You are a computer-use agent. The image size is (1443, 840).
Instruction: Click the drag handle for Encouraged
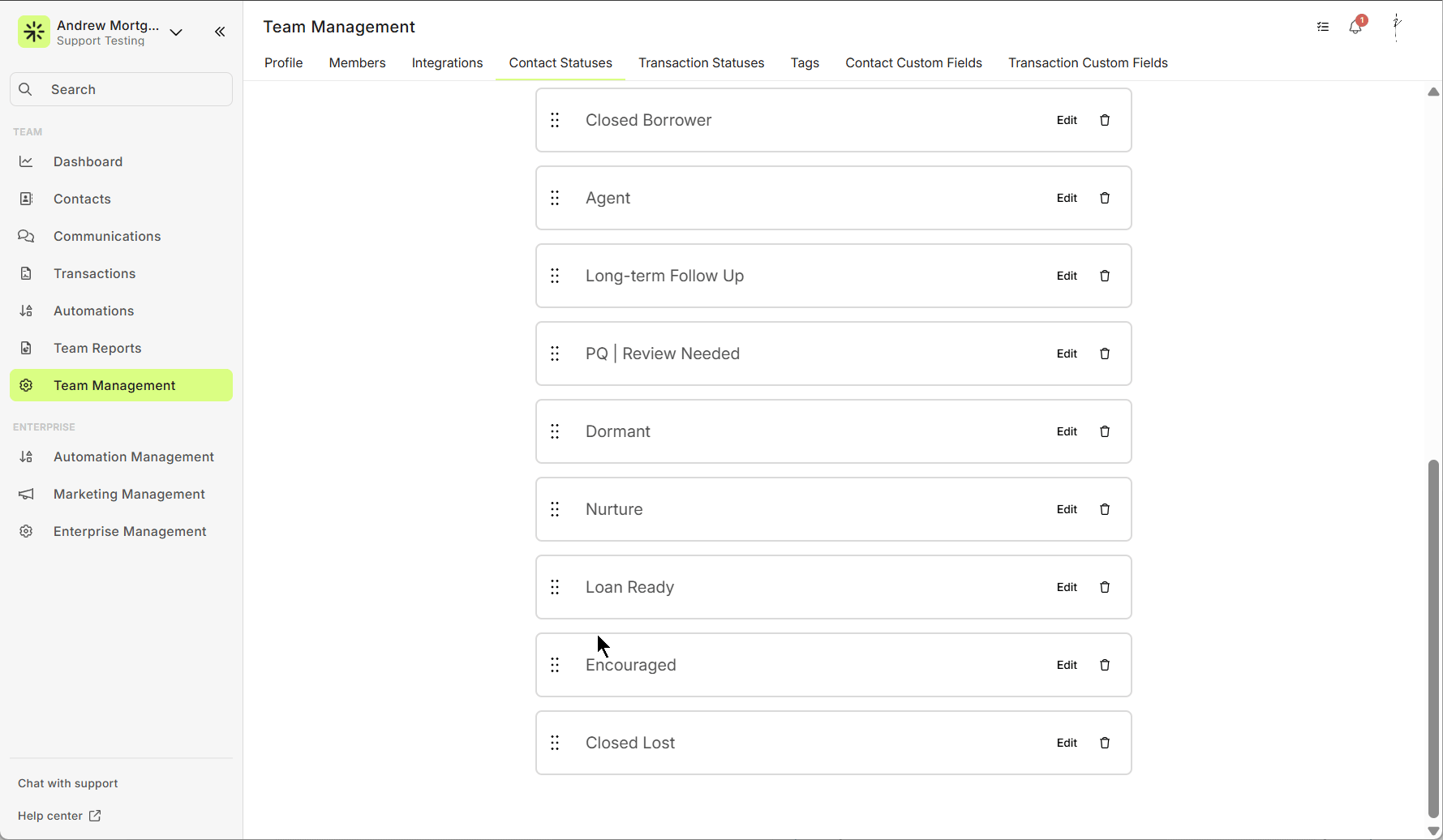555,665
